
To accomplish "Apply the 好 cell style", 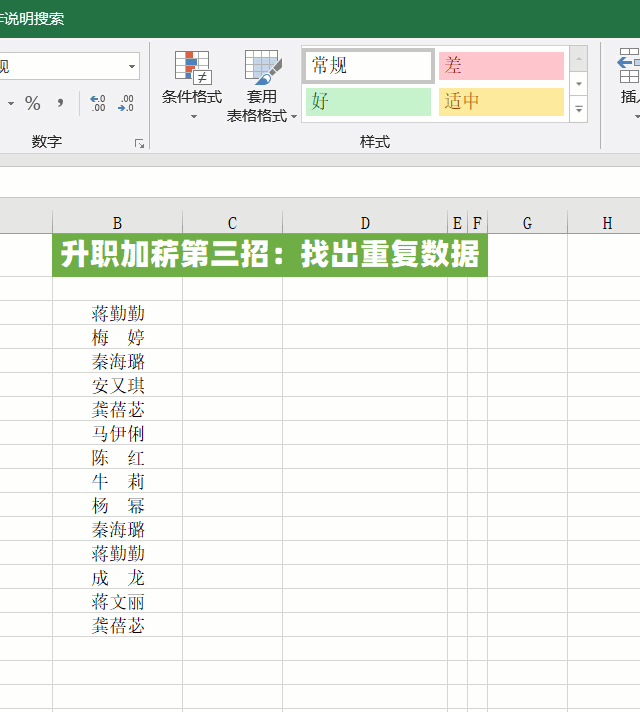I will pos(368,101).
